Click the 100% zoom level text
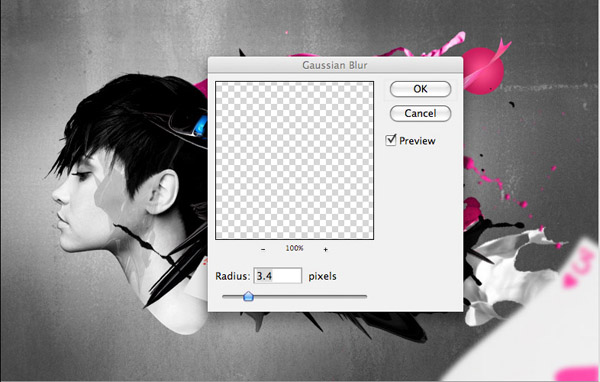The height and width of the screenshot is (382, 600). coord(294,248)
